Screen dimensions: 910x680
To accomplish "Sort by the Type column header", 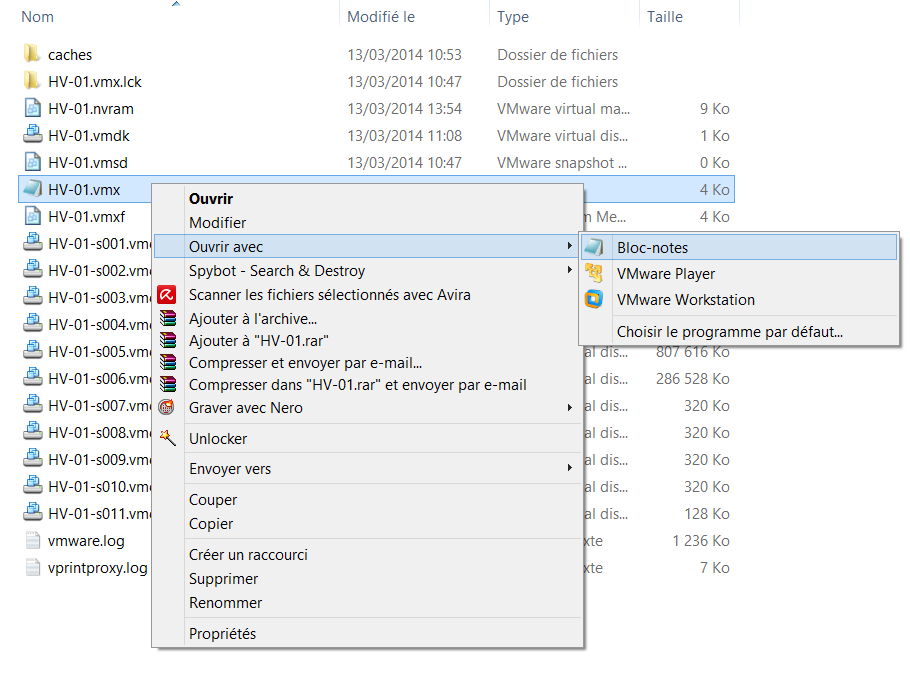I will pyautogui.click(x=512, y=17).
